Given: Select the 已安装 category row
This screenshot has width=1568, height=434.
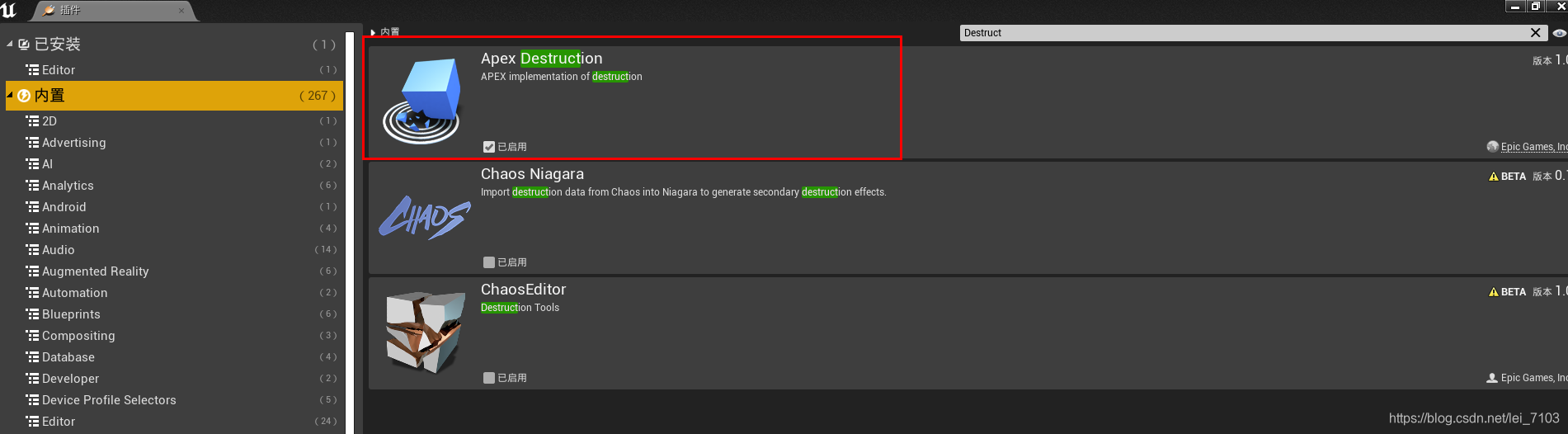Looking at the screenshot, I should (174, 45).
